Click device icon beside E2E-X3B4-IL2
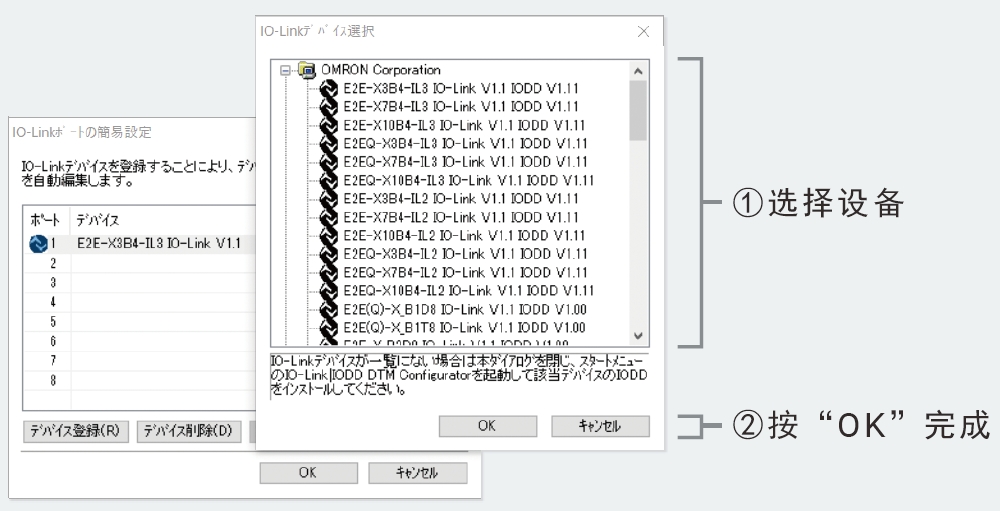 click(x=328, y=198)
